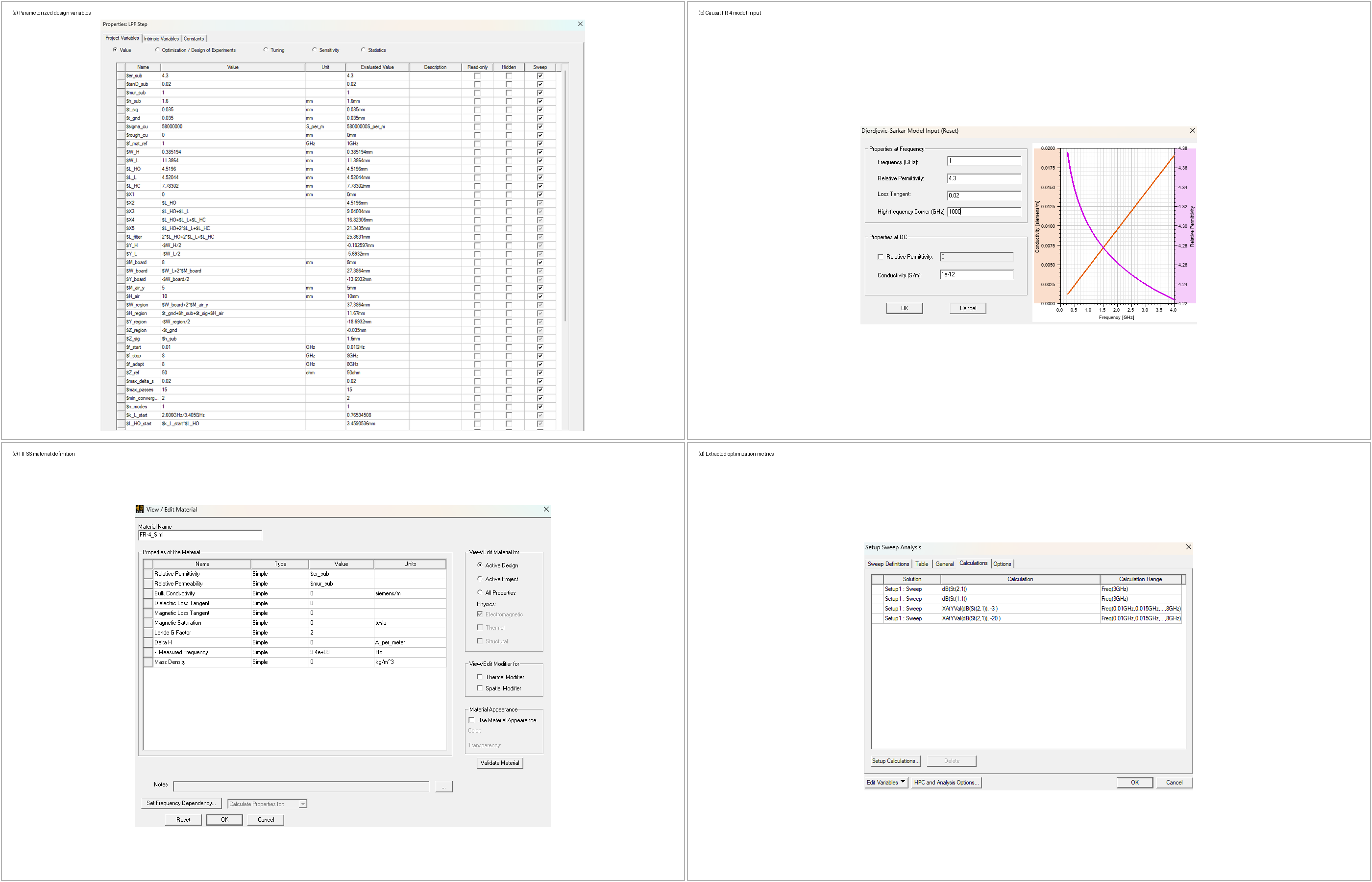Viewport: 1372px width, 882px height.
Task: Switch to the Intrinsic Variables tab
Action: 162,39
